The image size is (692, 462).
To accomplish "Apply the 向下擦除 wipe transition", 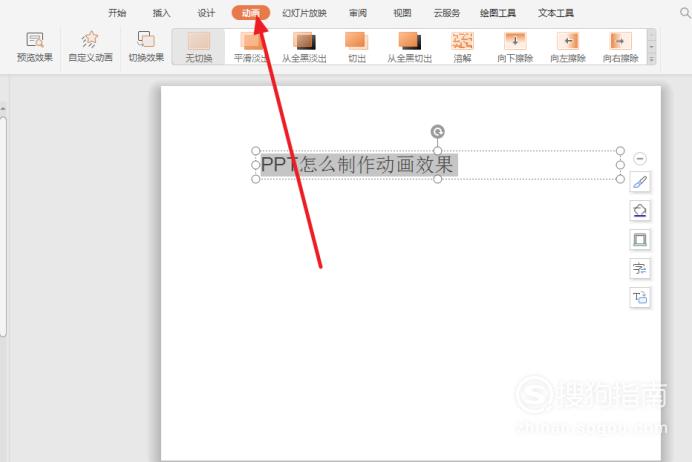I will [x=515, y=47].
